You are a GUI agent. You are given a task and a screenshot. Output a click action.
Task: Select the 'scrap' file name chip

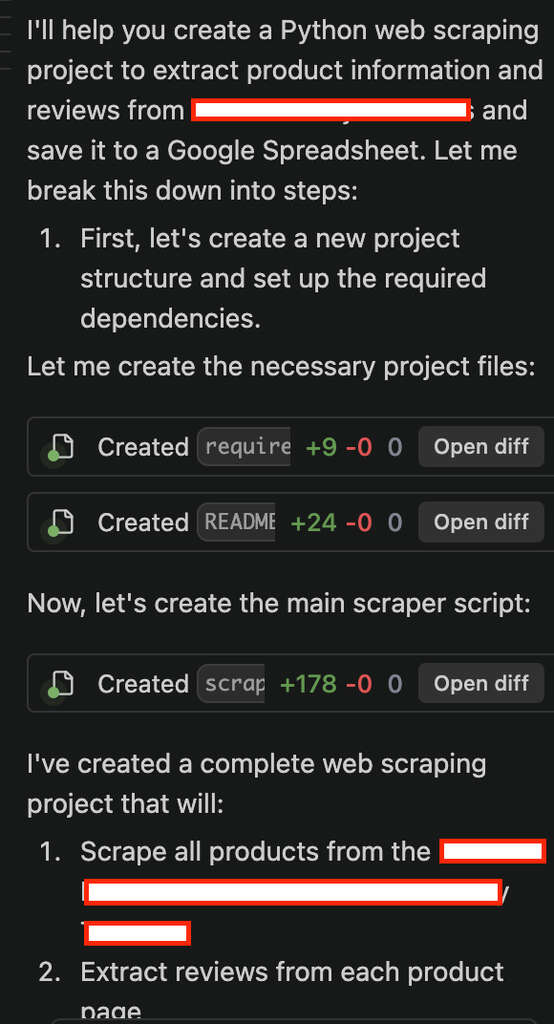coord(231,683)
